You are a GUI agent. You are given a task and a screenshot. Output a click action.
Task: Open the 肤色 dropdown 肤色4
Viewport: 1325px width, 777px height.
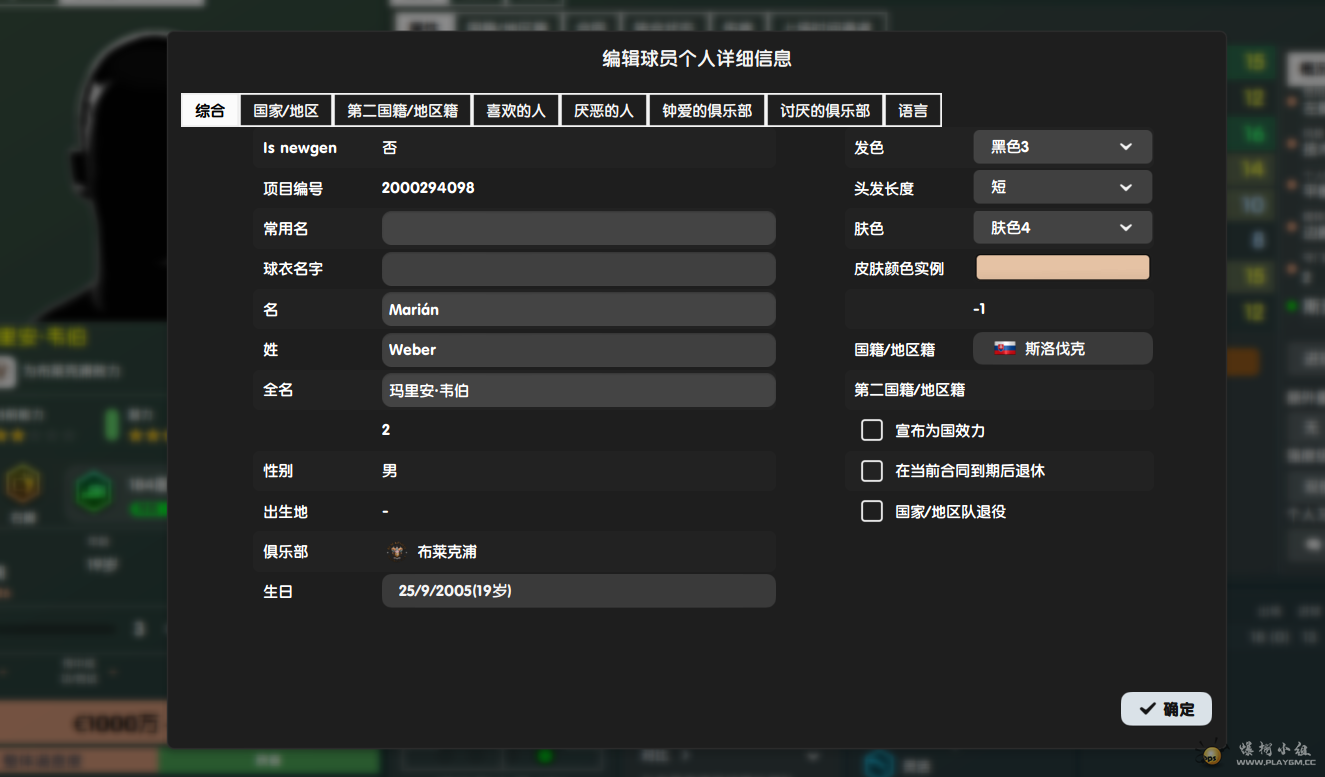pos(1062,228)
